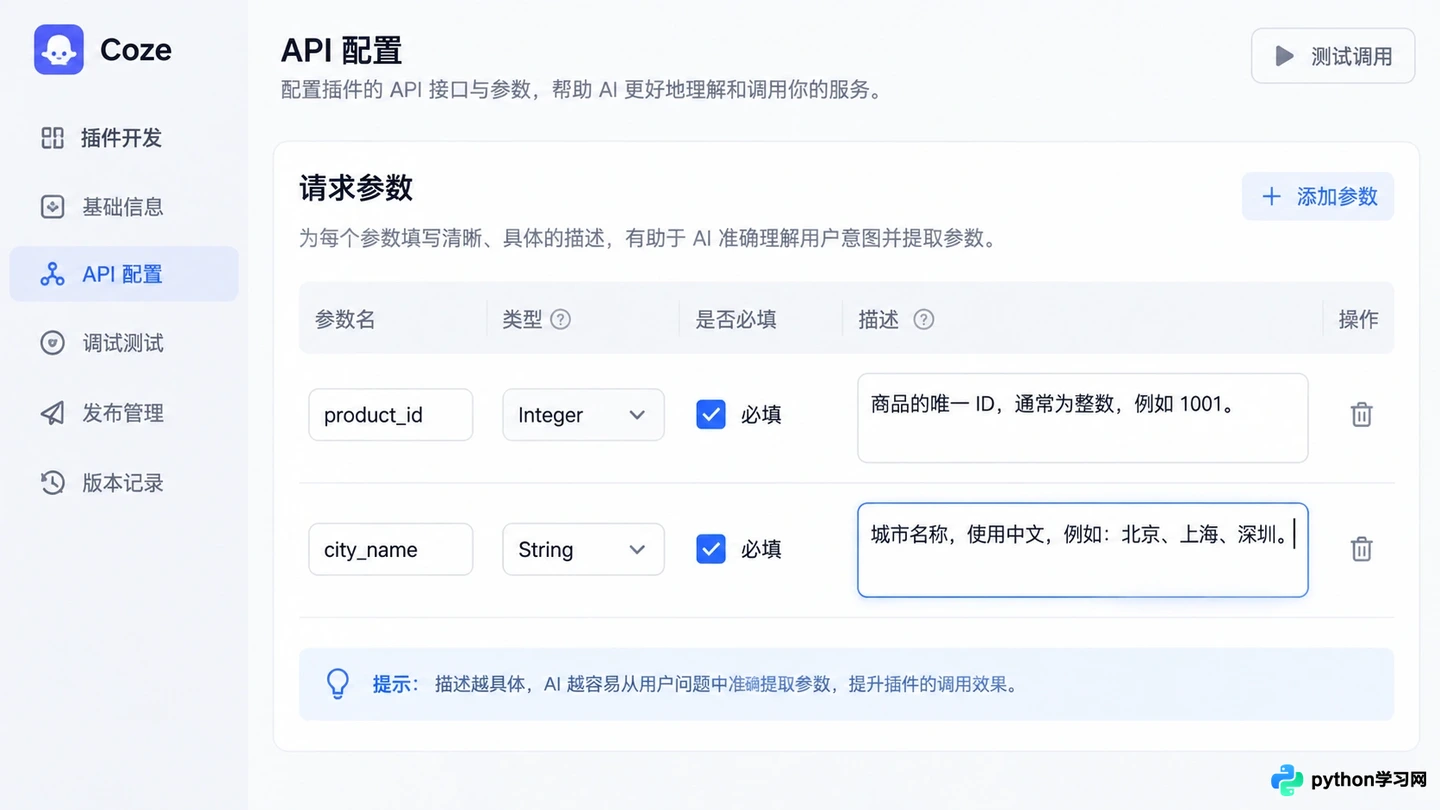Click the city_name name field
This screenshot has width=1440, height=810.
[391, 549]
